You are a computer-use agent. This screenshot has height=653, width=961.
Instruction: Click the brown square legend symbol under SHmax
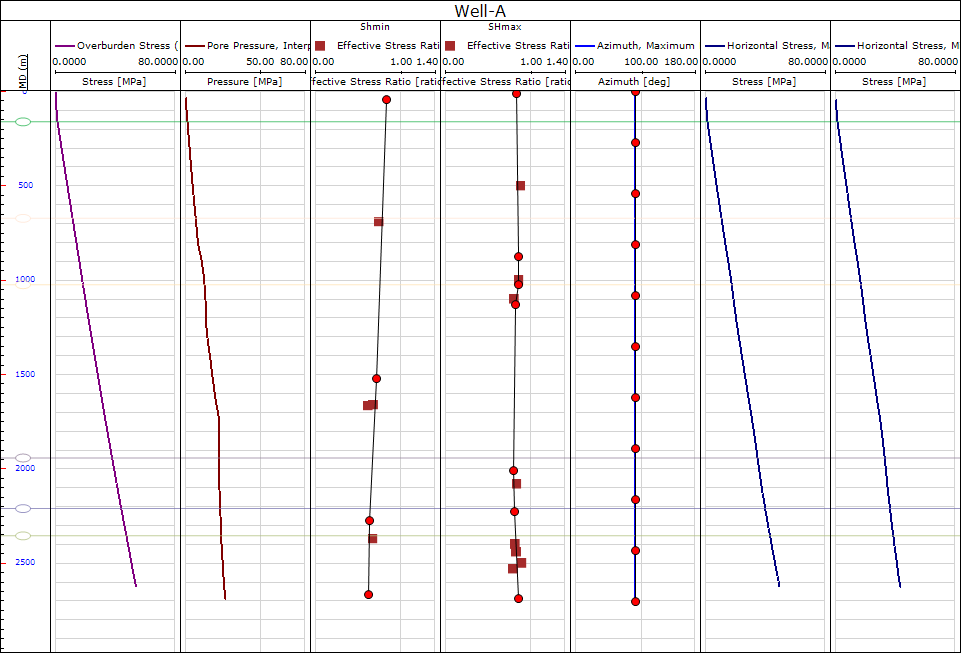[450, 46]
